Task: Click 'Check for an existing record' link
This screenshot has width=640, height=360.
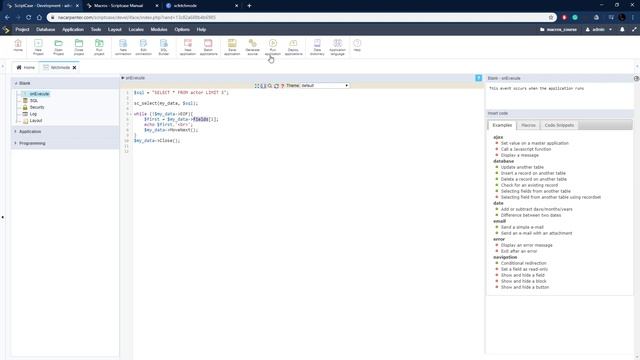Action: coord(529,185)
